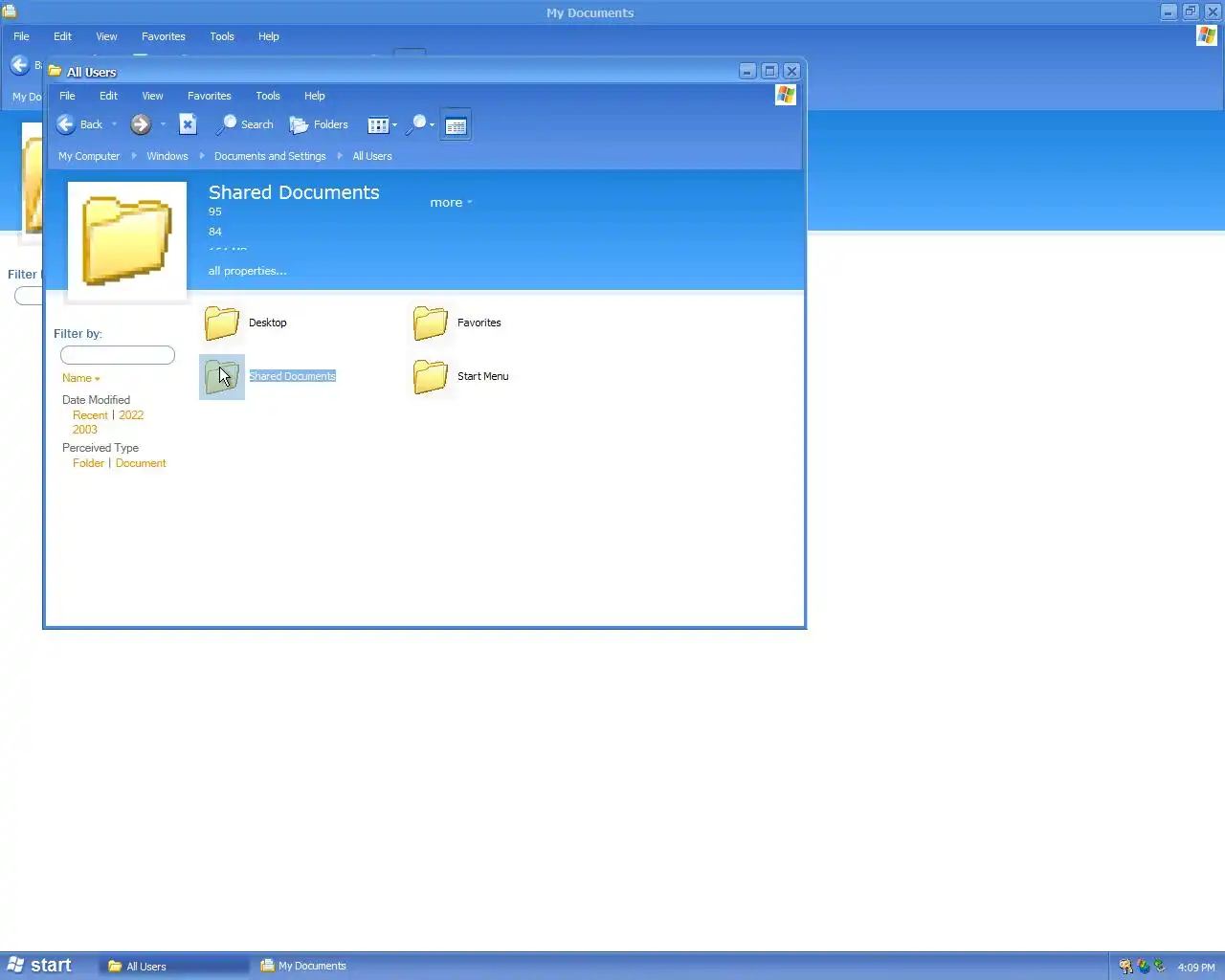This screenshot has width=1225, height=980.
Task: Go to Windows breadcrumb
Action: click(167, 156)
